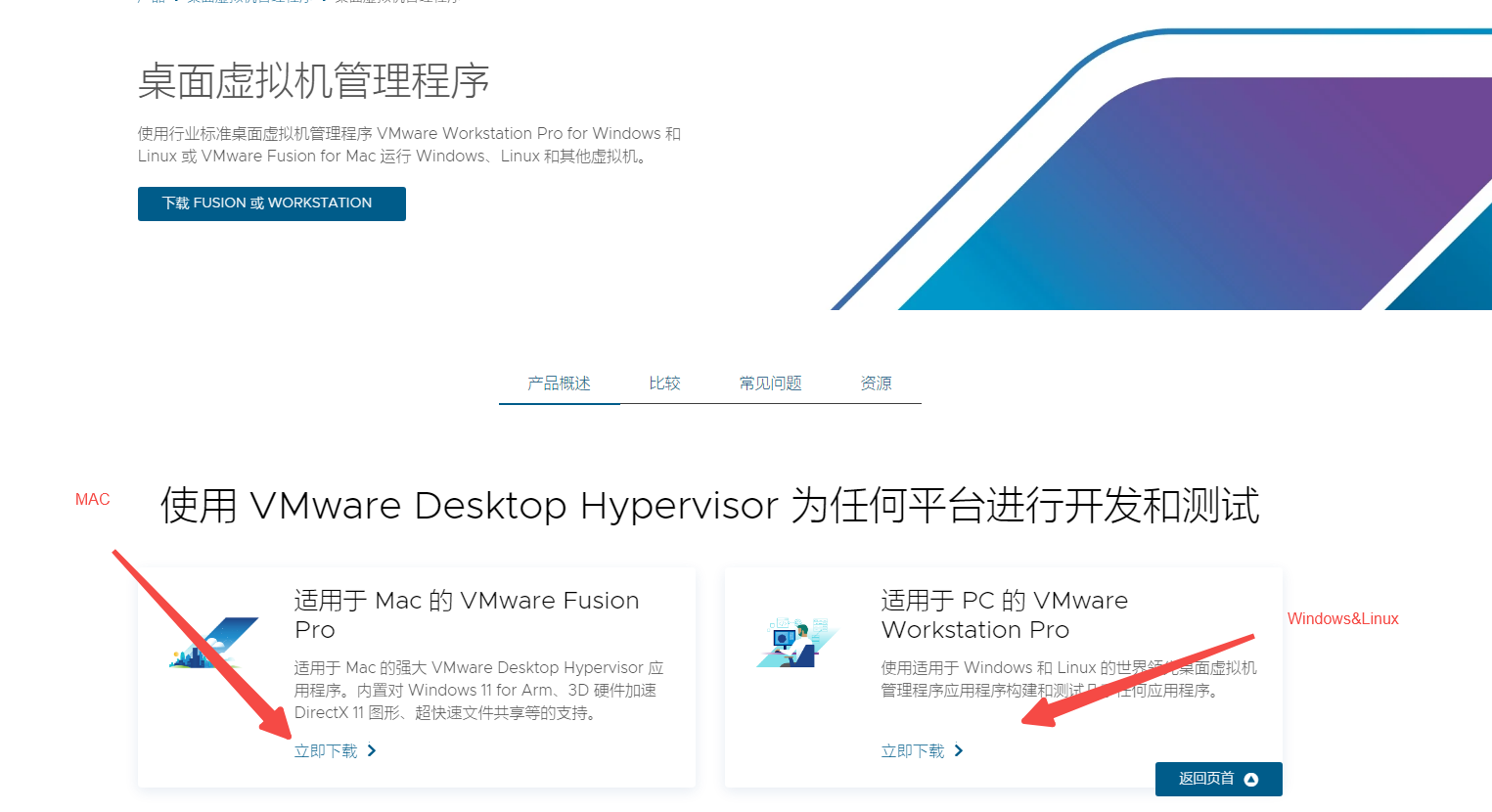This screenshot has width=1492, height=812.
Task: Click the Fusion Pro description paragraph
Action: pyautogui.click(x=479, y=691)
